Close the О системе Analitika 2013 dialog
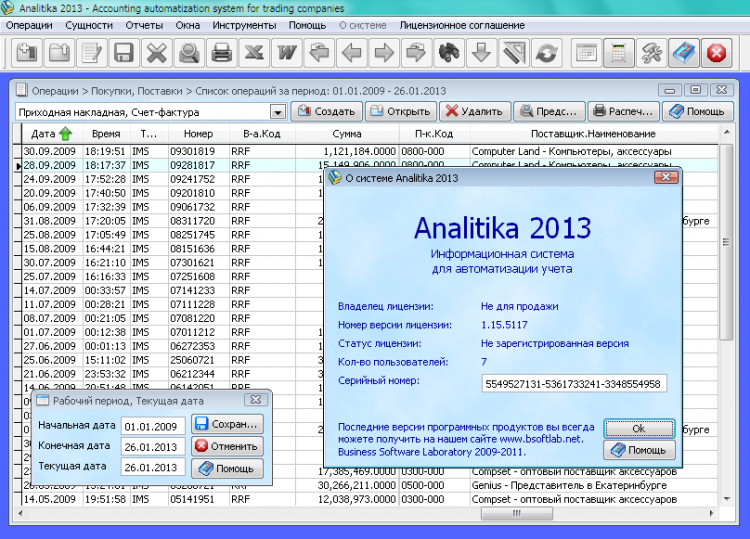Viewport: 750px width, 539px height. (x=665, y=177)
